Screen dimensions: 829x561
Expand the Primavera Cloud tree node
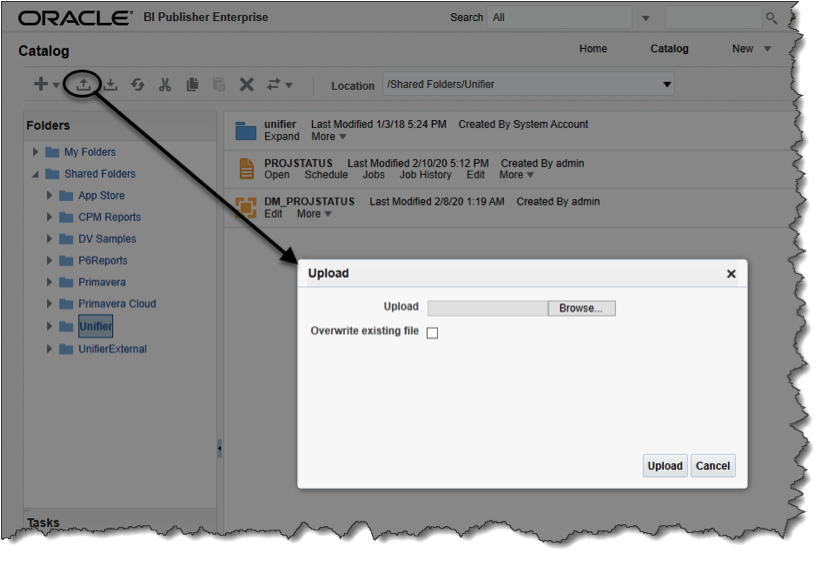pos(49,304)
